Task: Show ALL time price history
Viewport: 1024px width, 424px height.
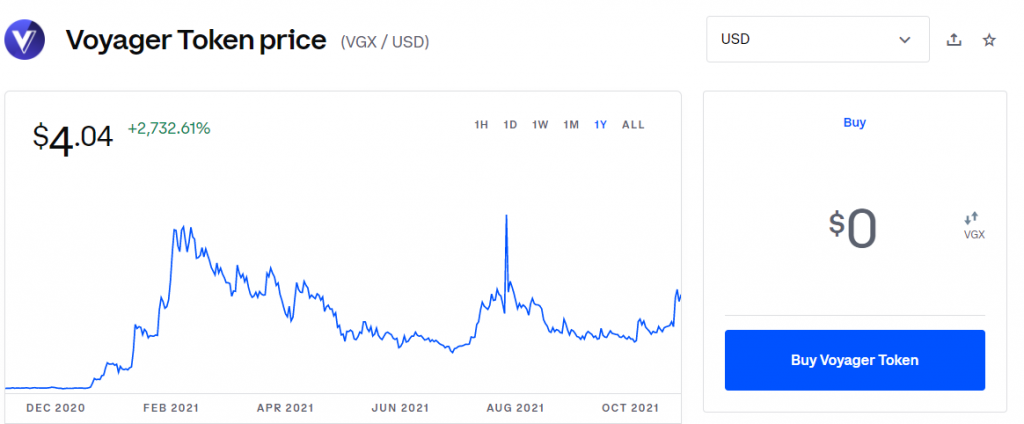Action: tap(633, 125)
